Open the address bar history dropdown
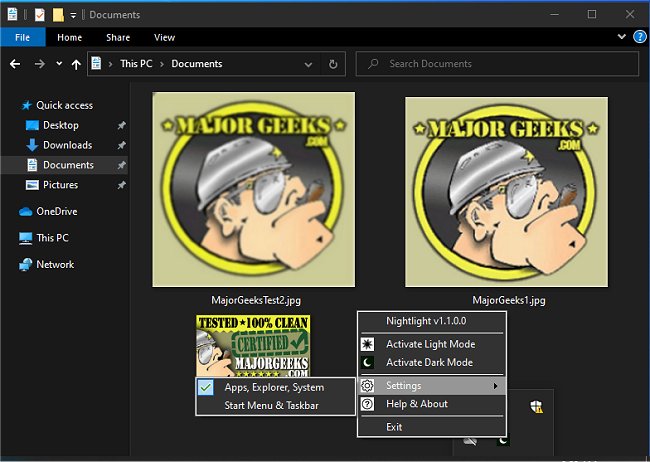The height and width of the screenshot is (462, 650). tap(308, 64)
